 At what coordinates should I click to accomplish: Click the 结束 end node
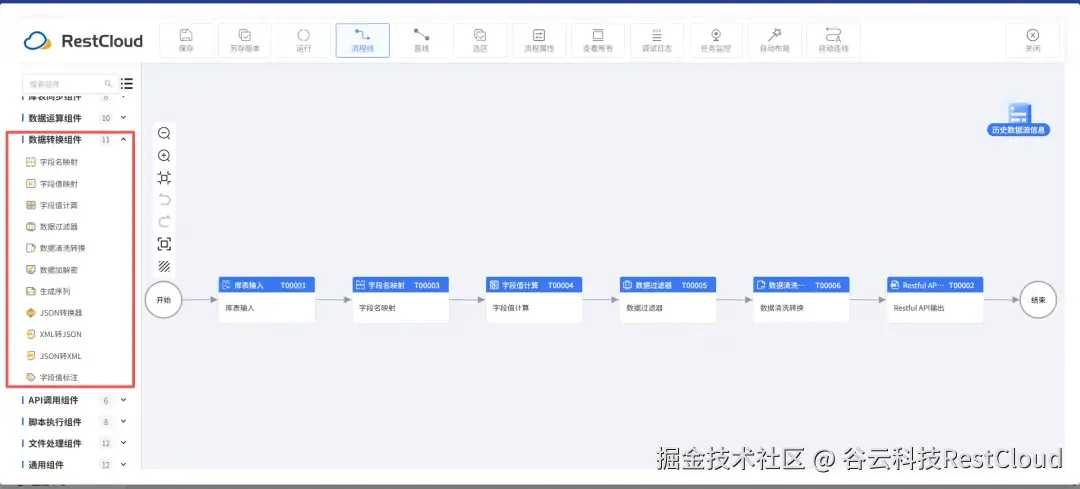[x=1038, y=300]
